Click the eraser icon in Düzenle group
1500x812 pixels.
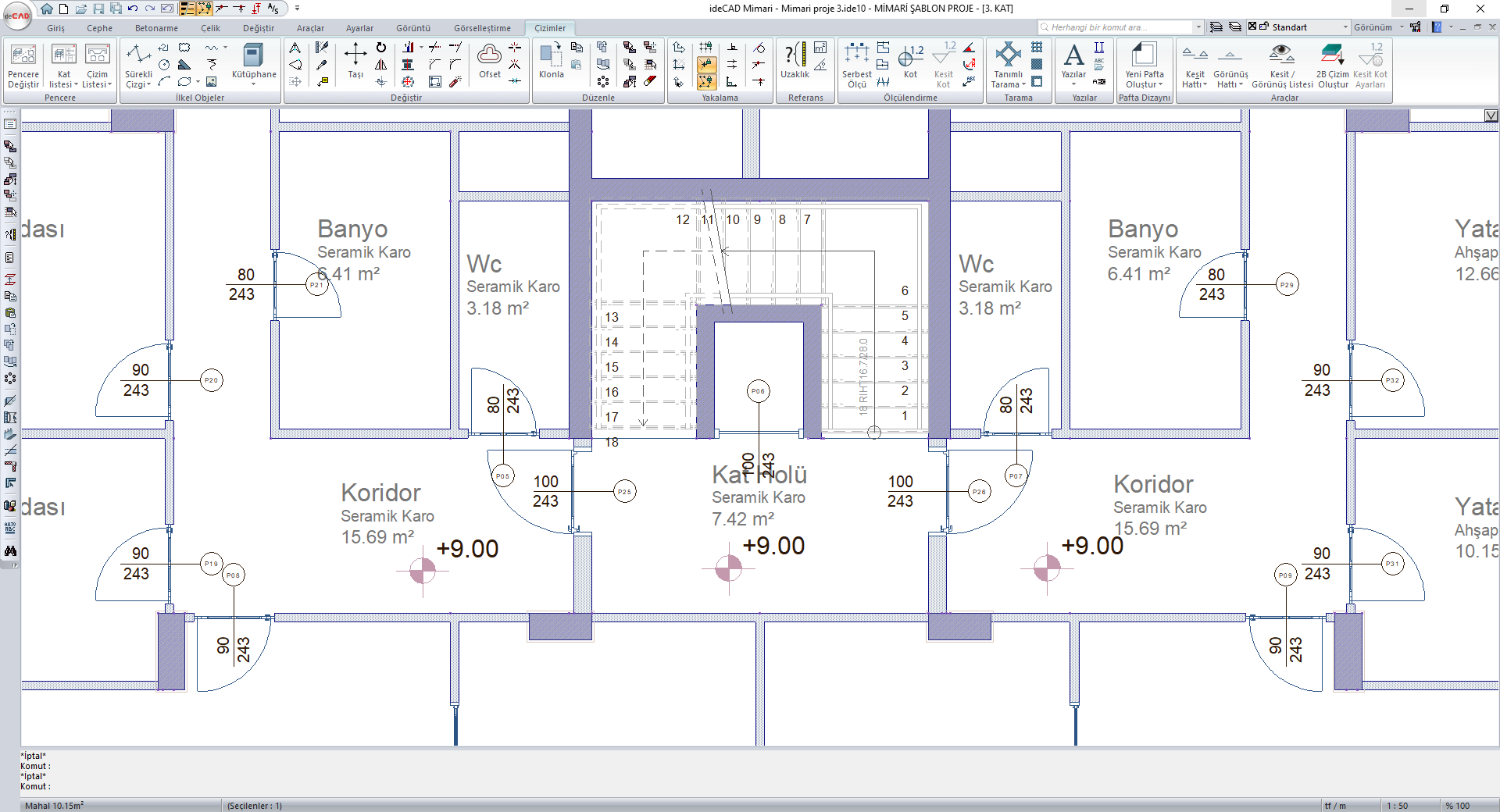coord(650,81)
